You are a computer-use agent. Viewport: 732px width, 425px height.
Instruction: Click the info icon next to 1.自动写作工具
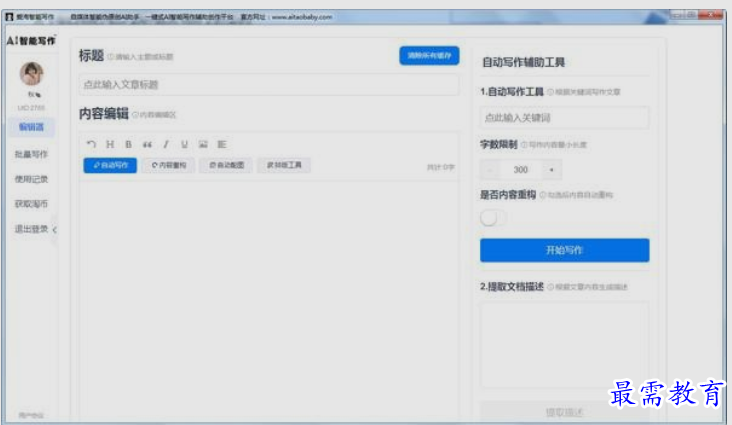[x=550, y=92]
